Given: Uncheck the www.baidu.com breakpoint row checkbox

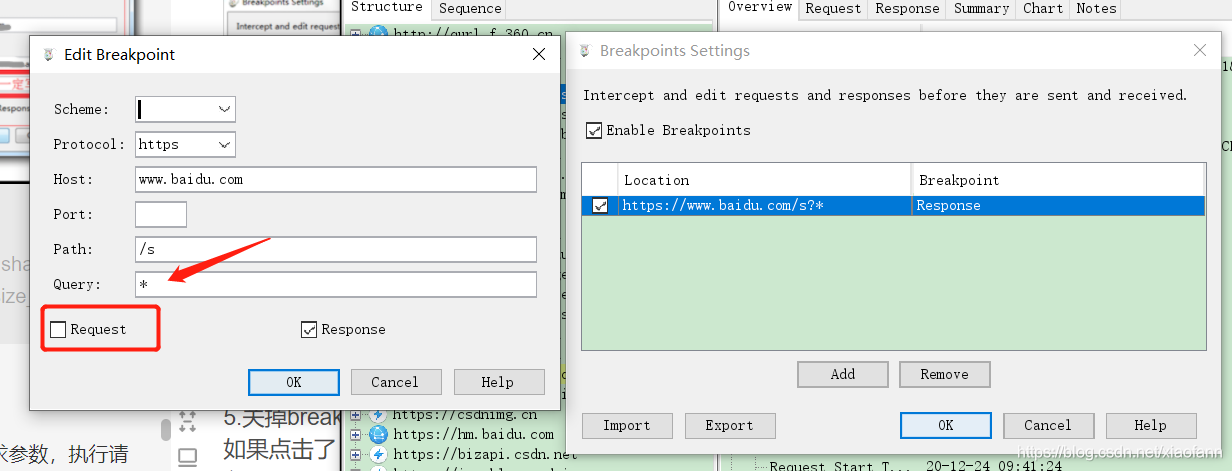Looking at the screenshot, I should [600, 206].
